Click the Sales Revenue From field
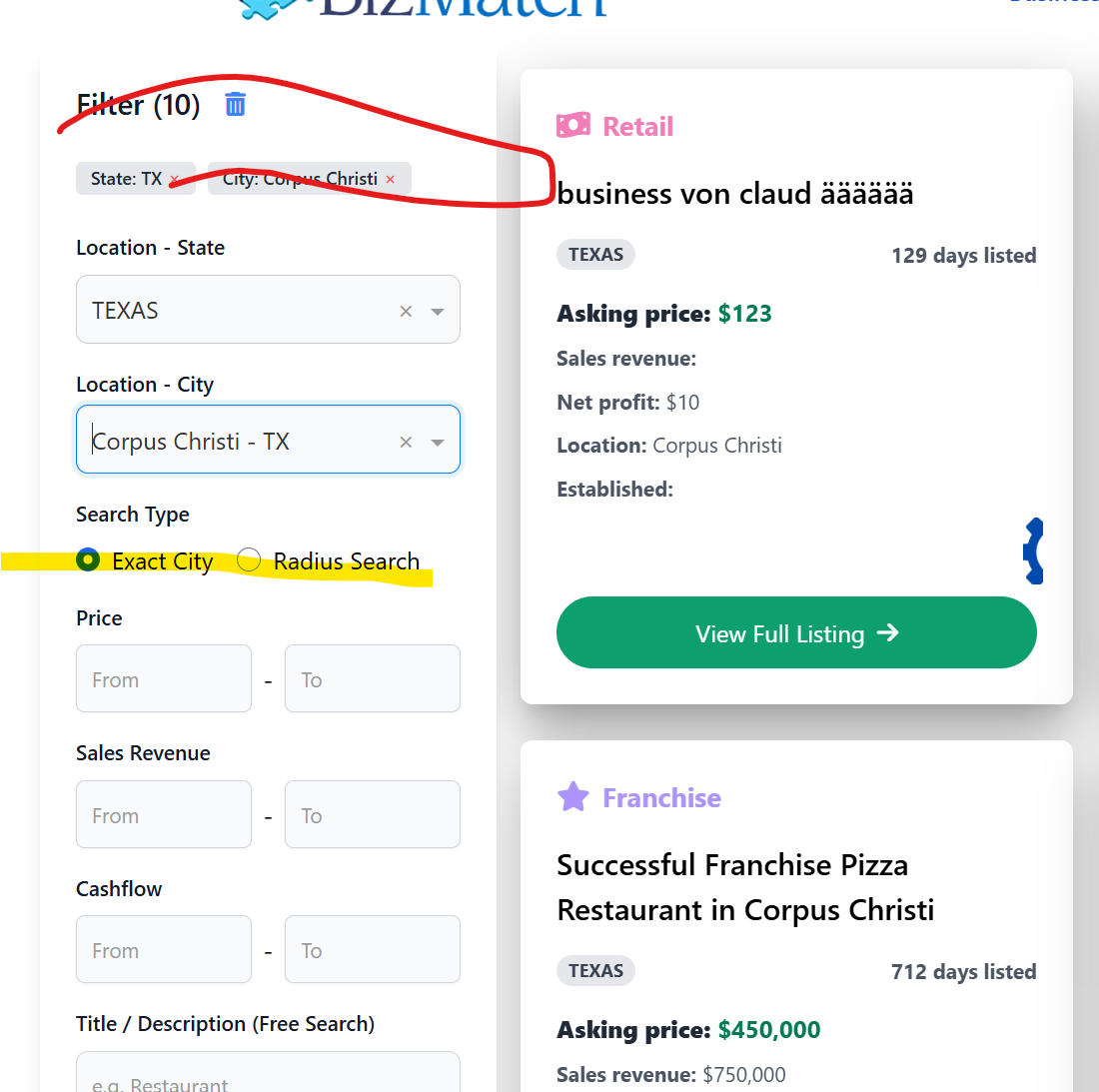The width and height of the screenshot is (1099, 1092). point(164,815)
